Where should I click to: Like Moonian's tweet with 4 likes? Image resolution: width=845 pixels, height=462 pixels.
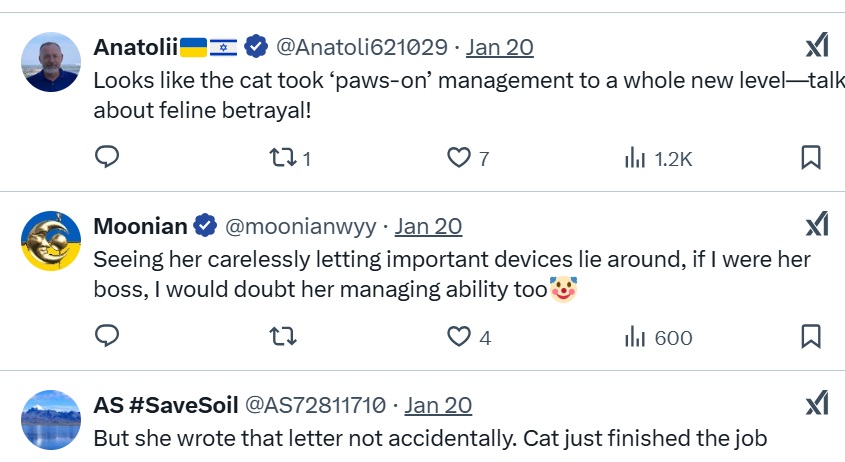[x=469, y=337]
